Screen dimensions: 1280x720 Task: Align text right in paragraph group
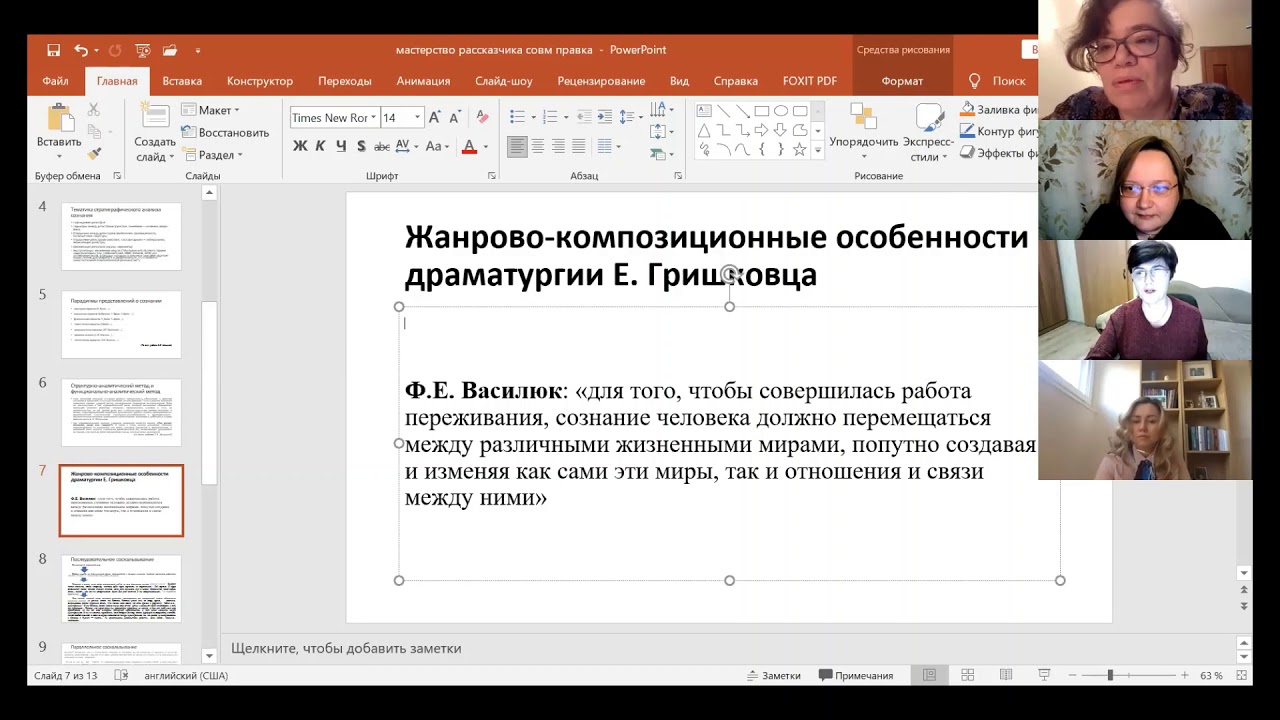click(559, 146)
